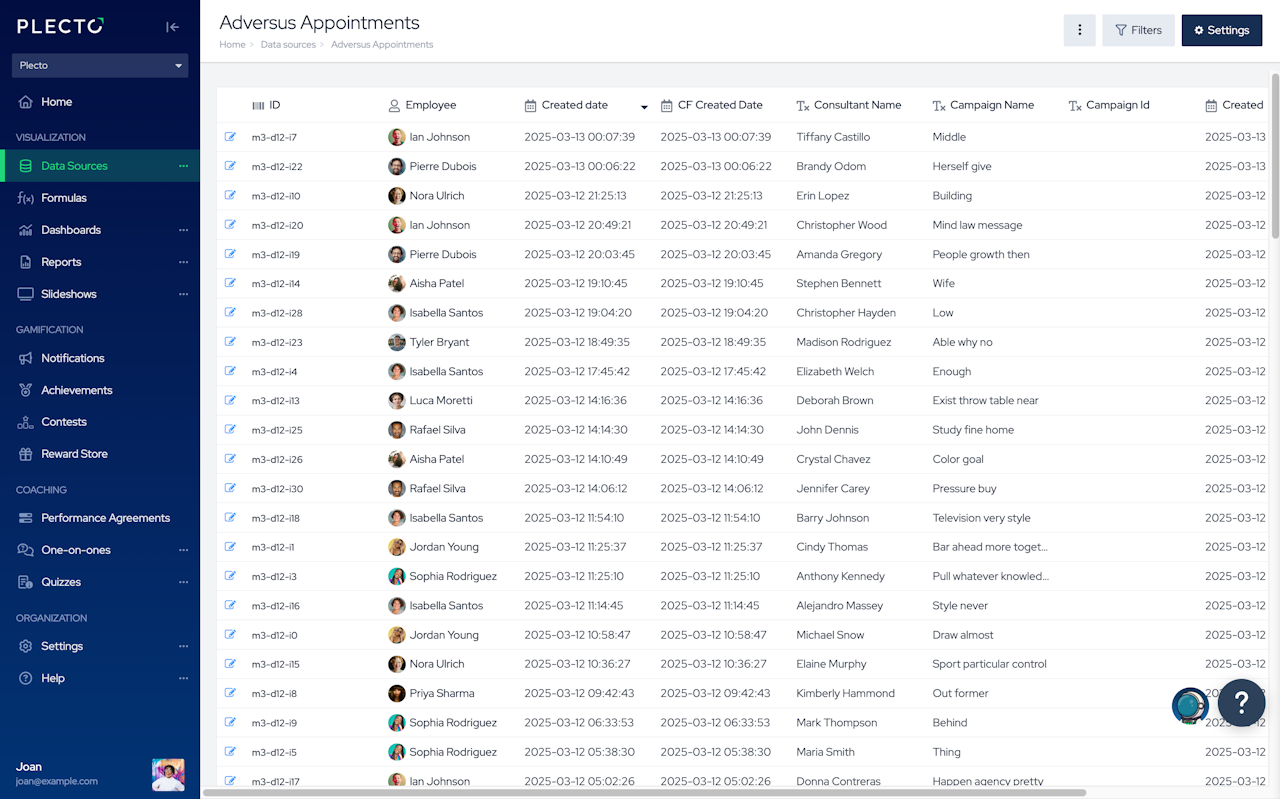The height and width of the screenshot is (799, 1280).
Task: Follow the Home breadcrumb link
Action: click(232, 45)
